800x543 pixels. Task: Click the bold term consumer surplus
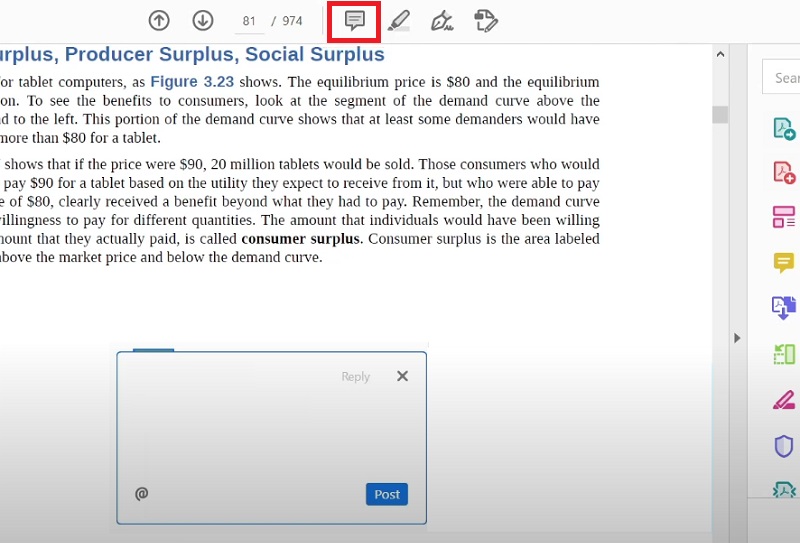click(301, 239)
